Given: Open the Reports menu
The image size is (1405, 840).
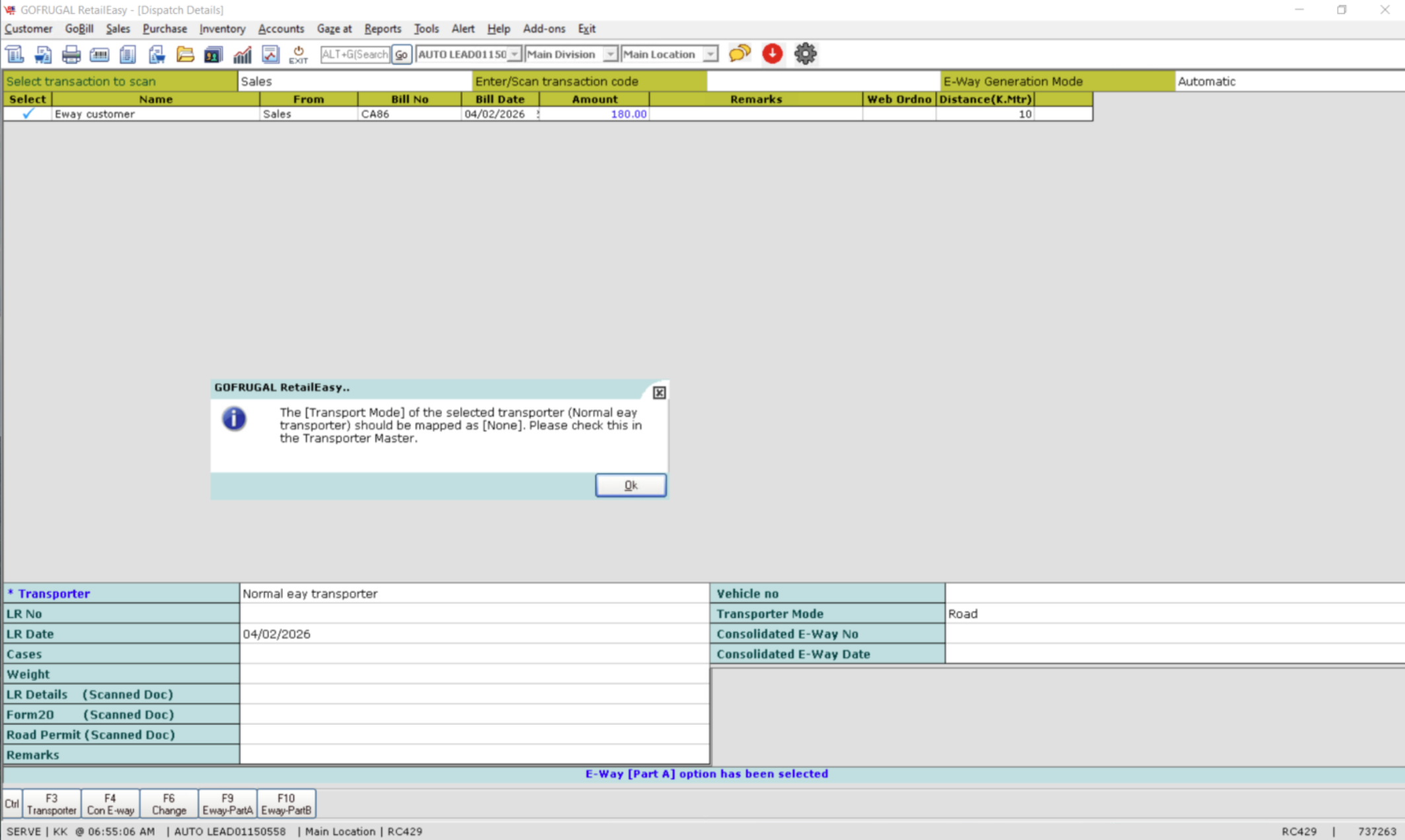Looking at the screenshot, I should tap(383, 28).
